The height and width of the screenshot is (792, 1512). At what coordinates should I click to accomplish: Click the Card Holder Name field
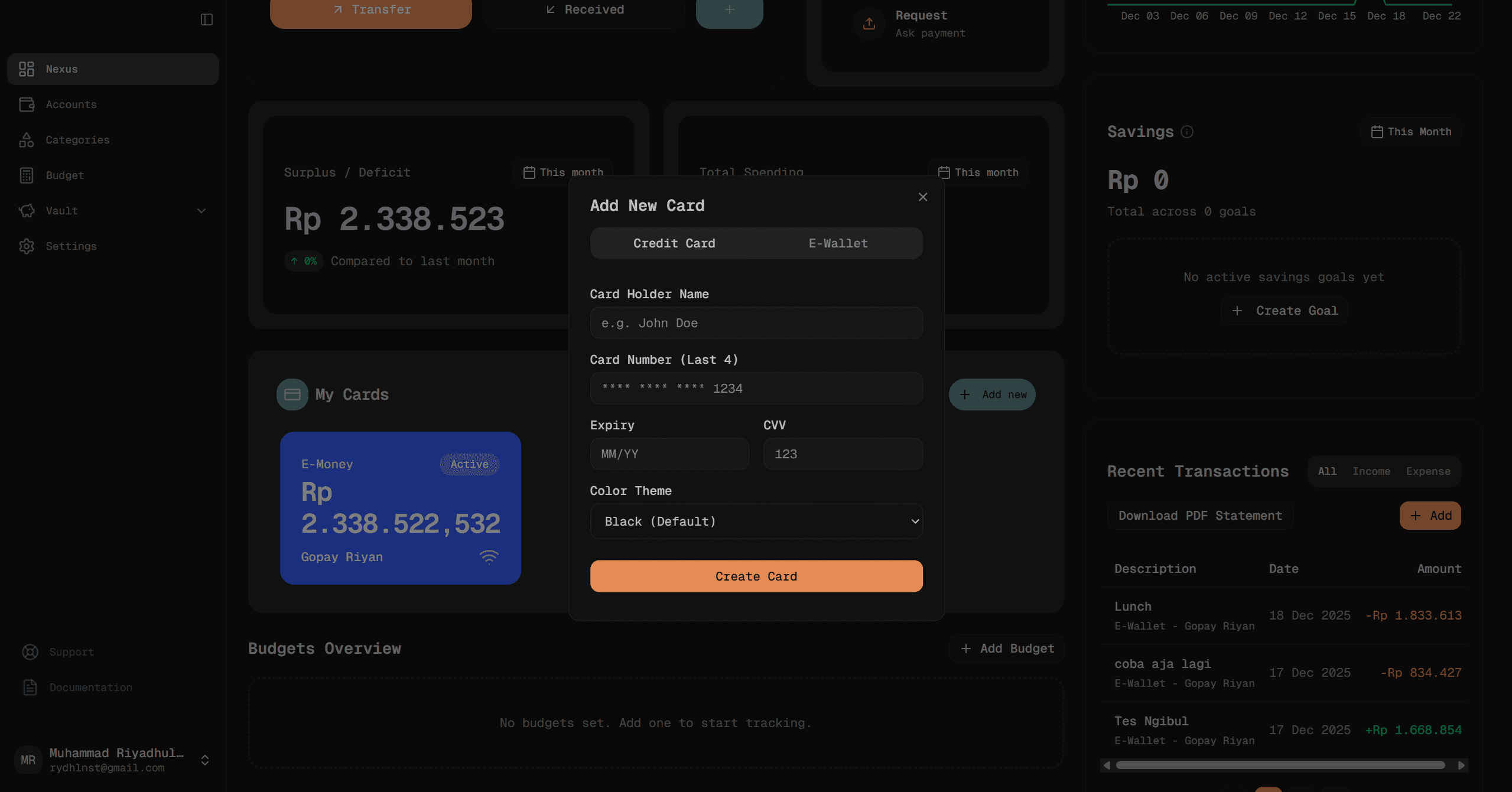pyautogui.click(x=756, y=323)
